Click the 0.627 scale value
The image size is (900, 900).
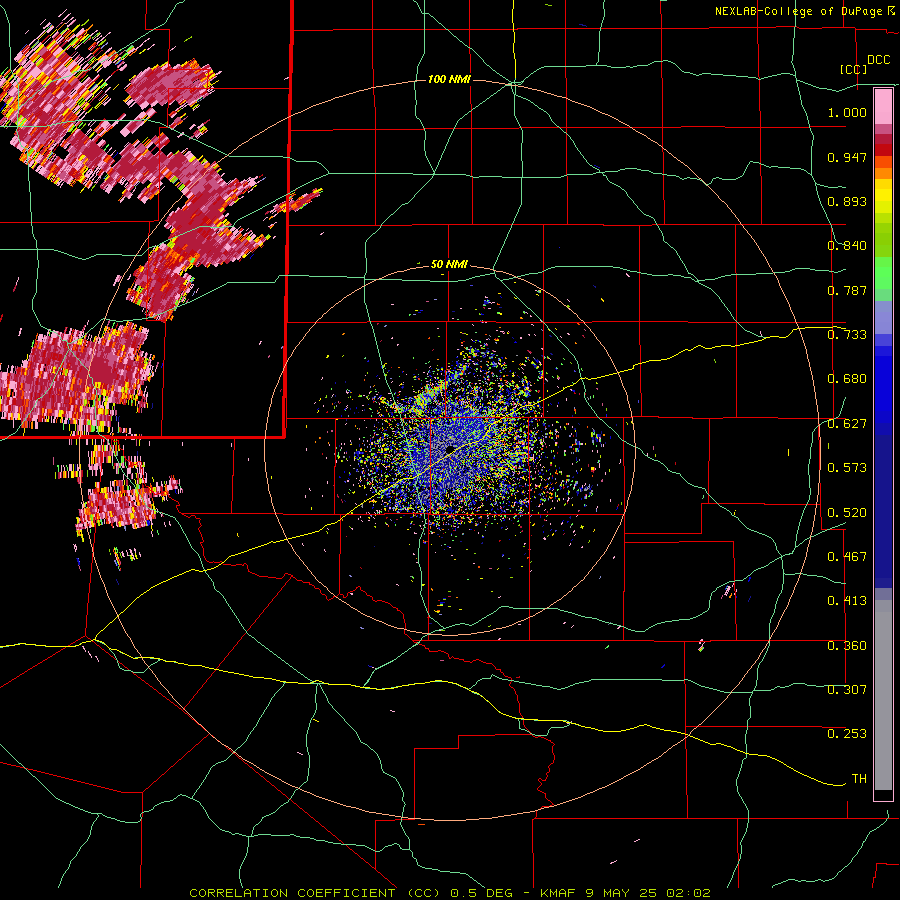[847, 424]
